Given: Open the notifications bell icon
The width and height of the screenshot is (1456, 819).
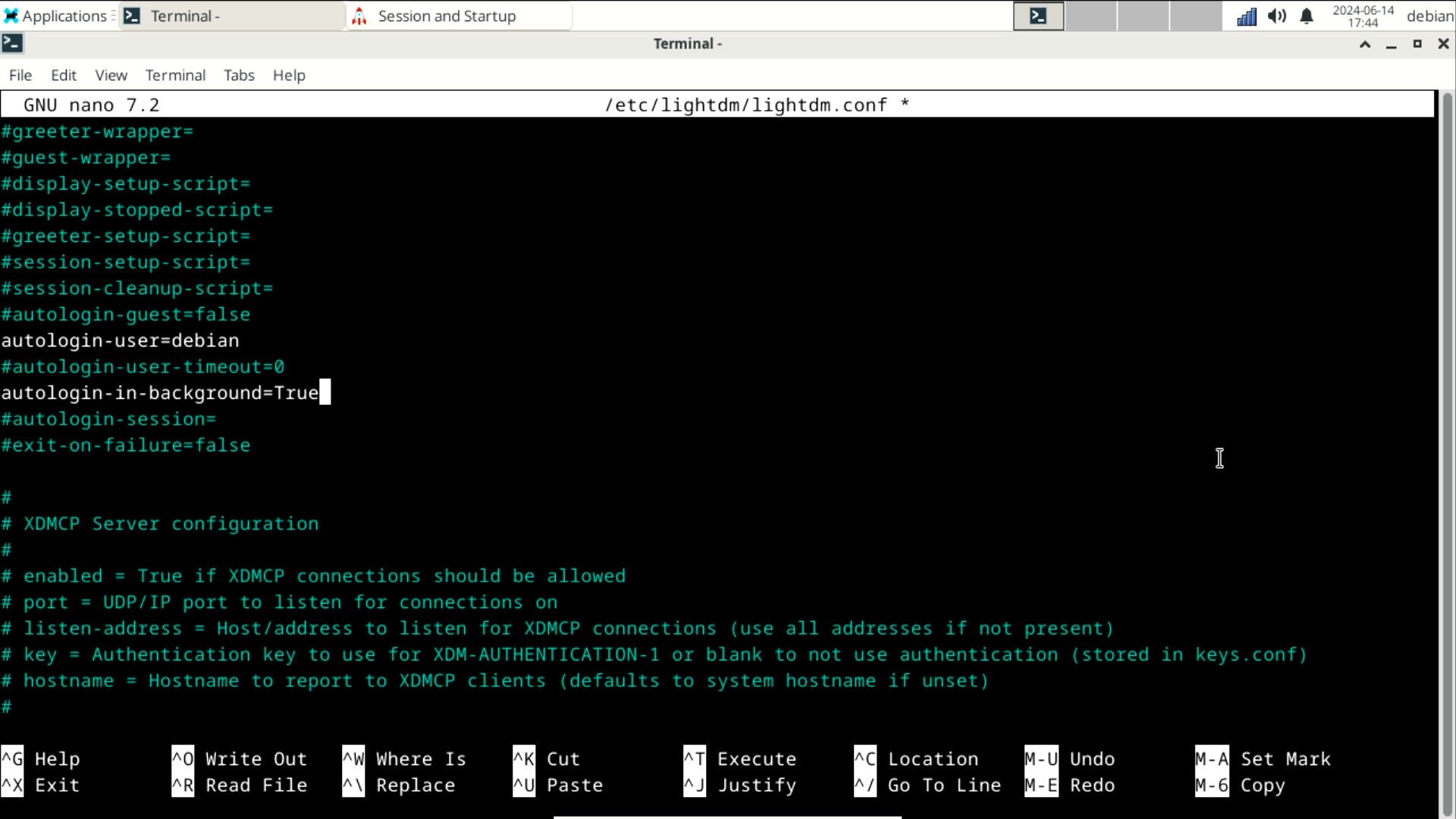Looking at the screenshot, I should [1307, 16].
